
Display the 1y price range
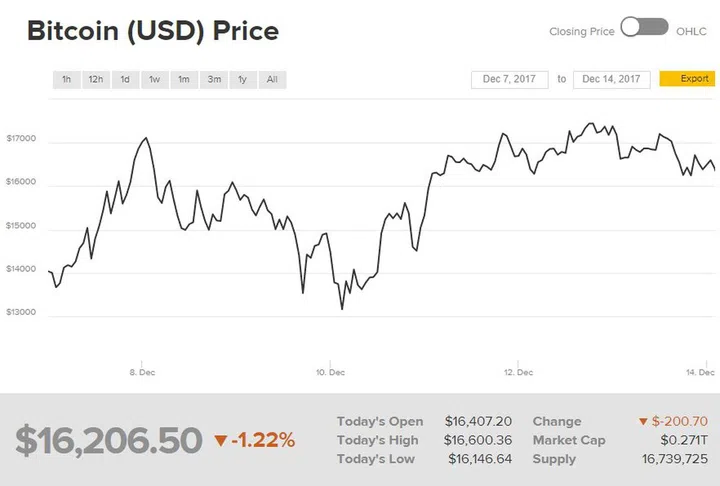click(x=243, y=80)
